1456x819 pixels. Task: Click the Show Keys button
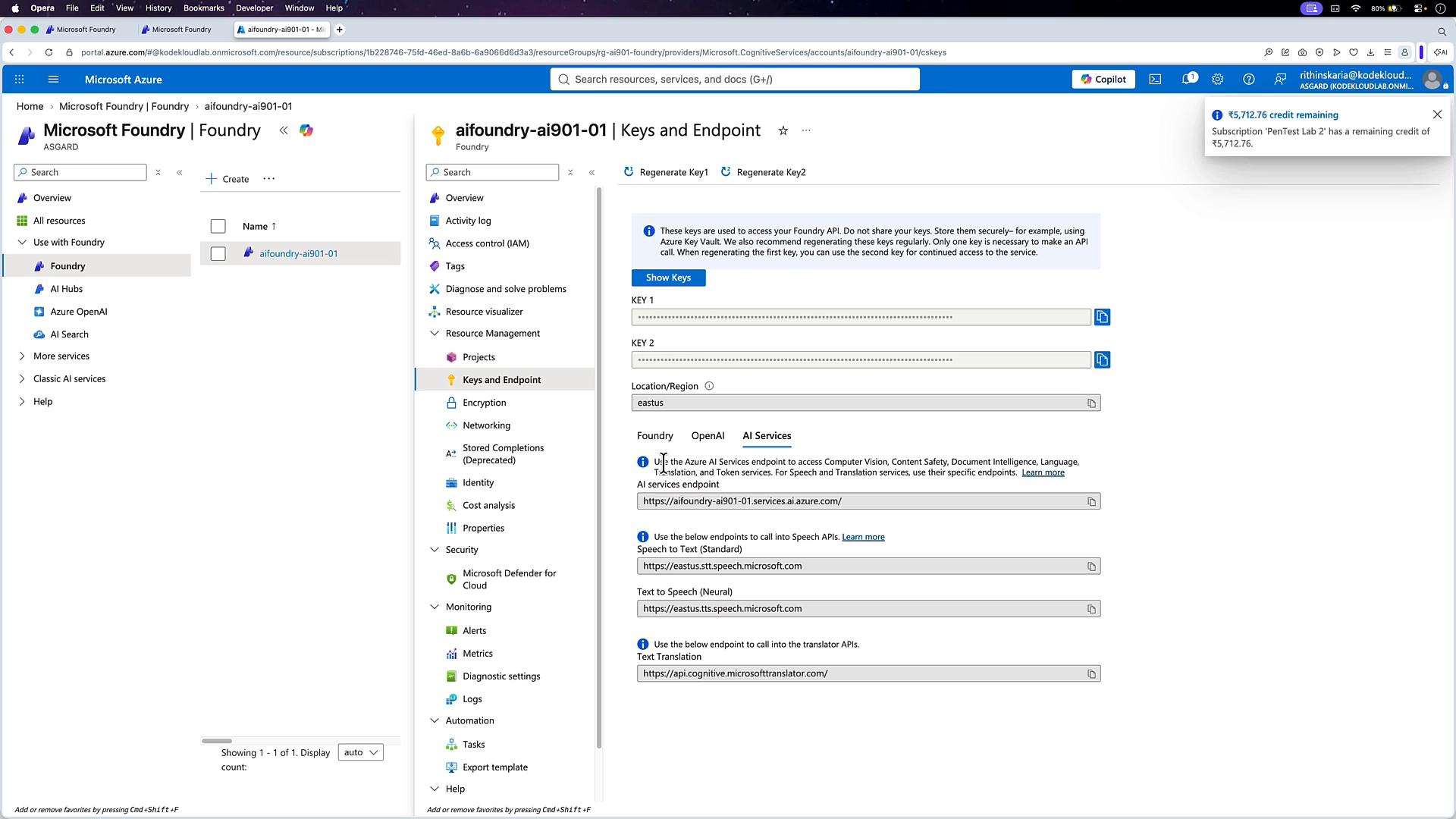[668, 278]
